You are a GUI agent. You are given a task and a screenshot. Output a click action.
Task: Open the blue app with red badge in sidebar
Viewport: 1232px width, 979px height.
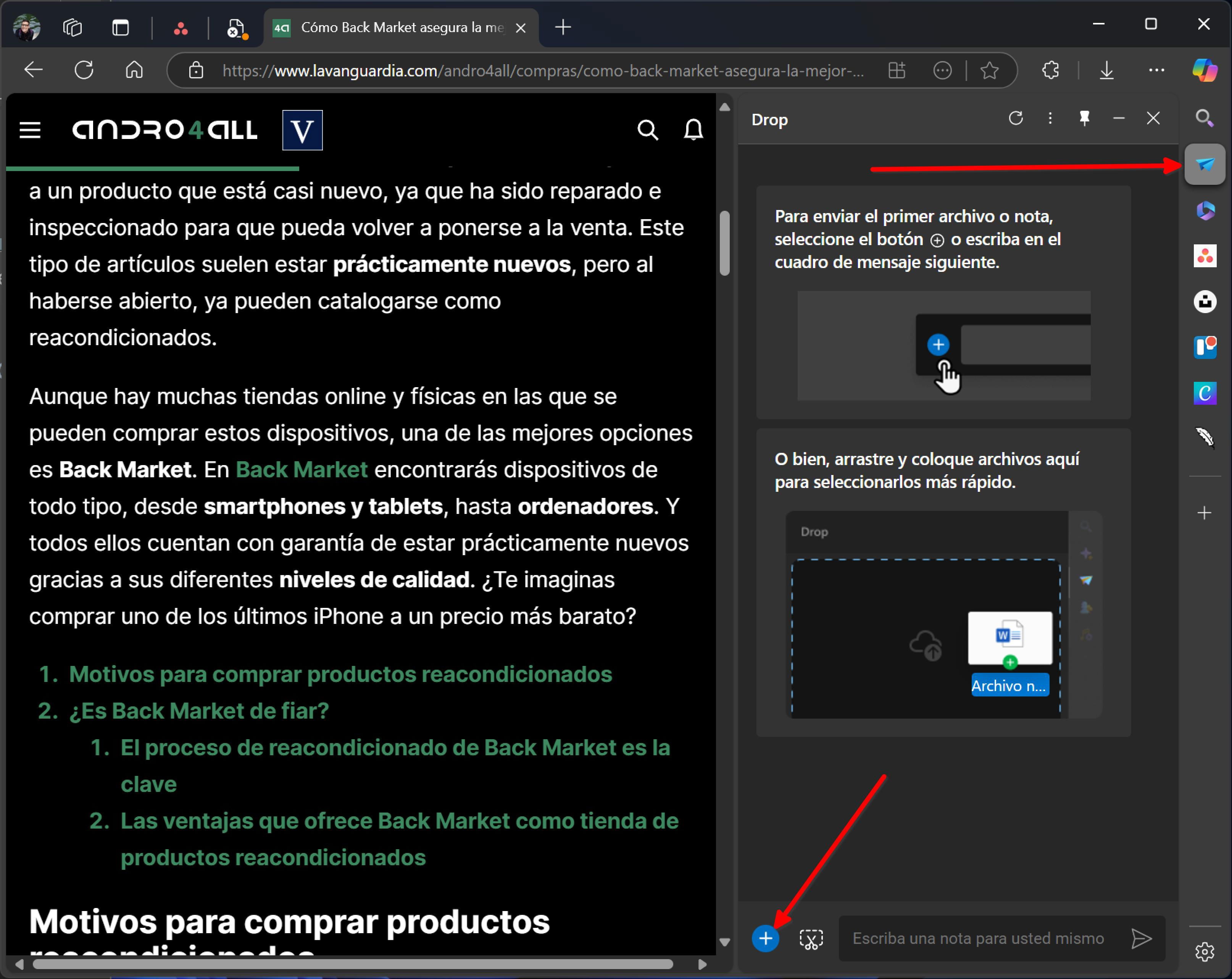point(1205,347)
